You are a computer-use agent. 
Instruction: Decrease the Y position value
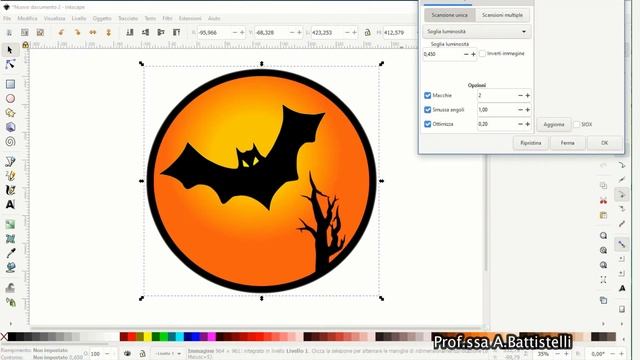coord(292,32)
